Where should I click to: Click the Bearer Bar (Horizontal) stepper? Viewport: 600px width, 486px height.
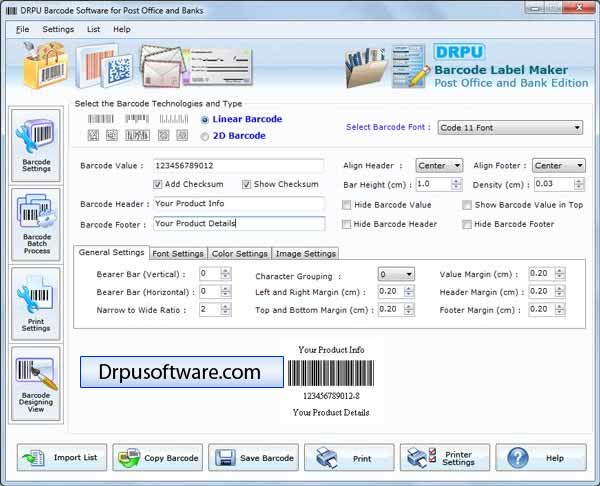click(226, 292)
